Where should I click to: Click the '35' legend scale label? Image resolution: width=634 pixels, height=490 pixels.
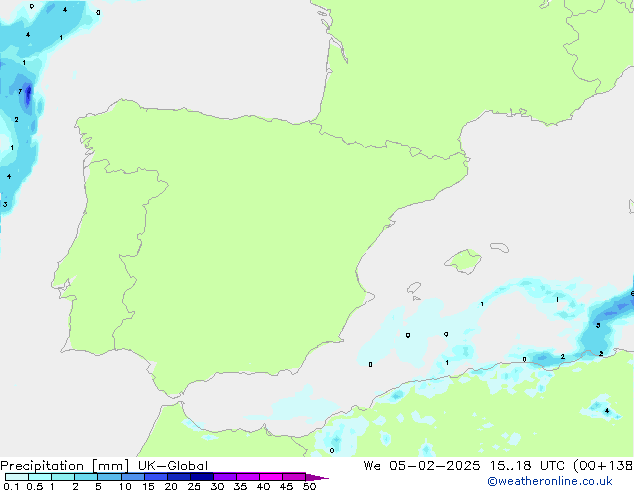pos(240,486)
